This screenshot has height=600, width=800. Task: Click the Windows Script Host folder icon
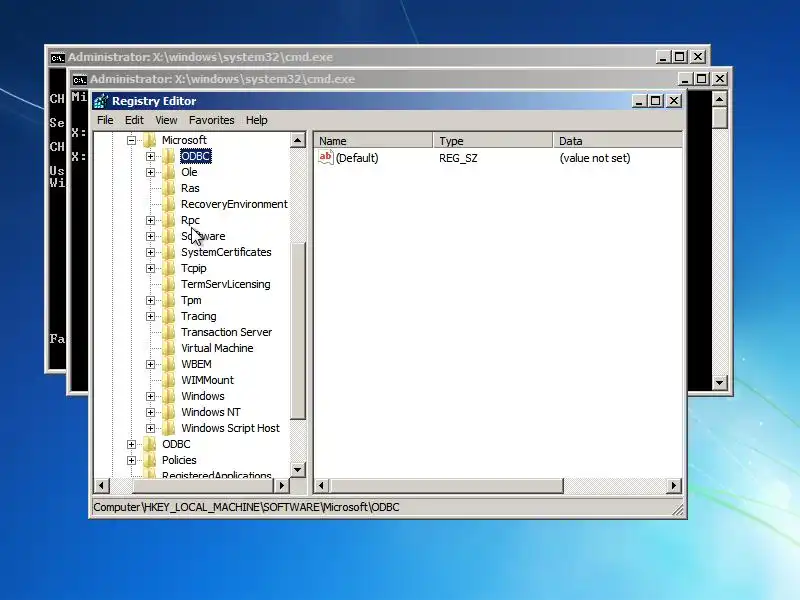pyautogui.click(x=169, y=428)
